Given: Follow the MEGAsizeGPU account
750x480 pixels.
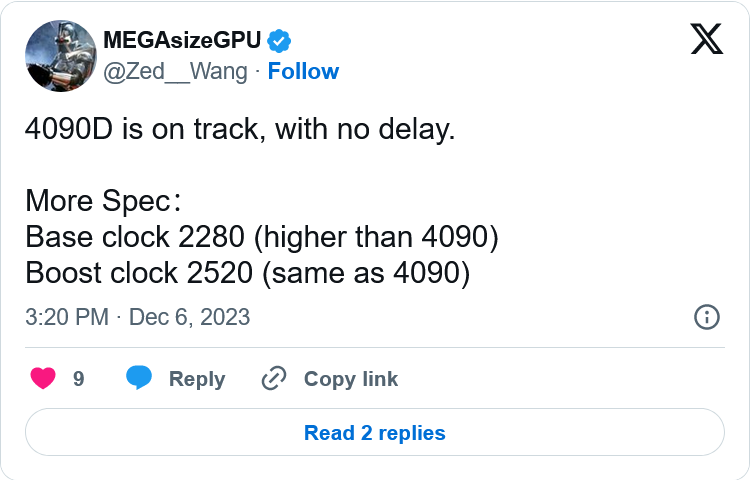Looking at the screenshot, I should 303,71.
